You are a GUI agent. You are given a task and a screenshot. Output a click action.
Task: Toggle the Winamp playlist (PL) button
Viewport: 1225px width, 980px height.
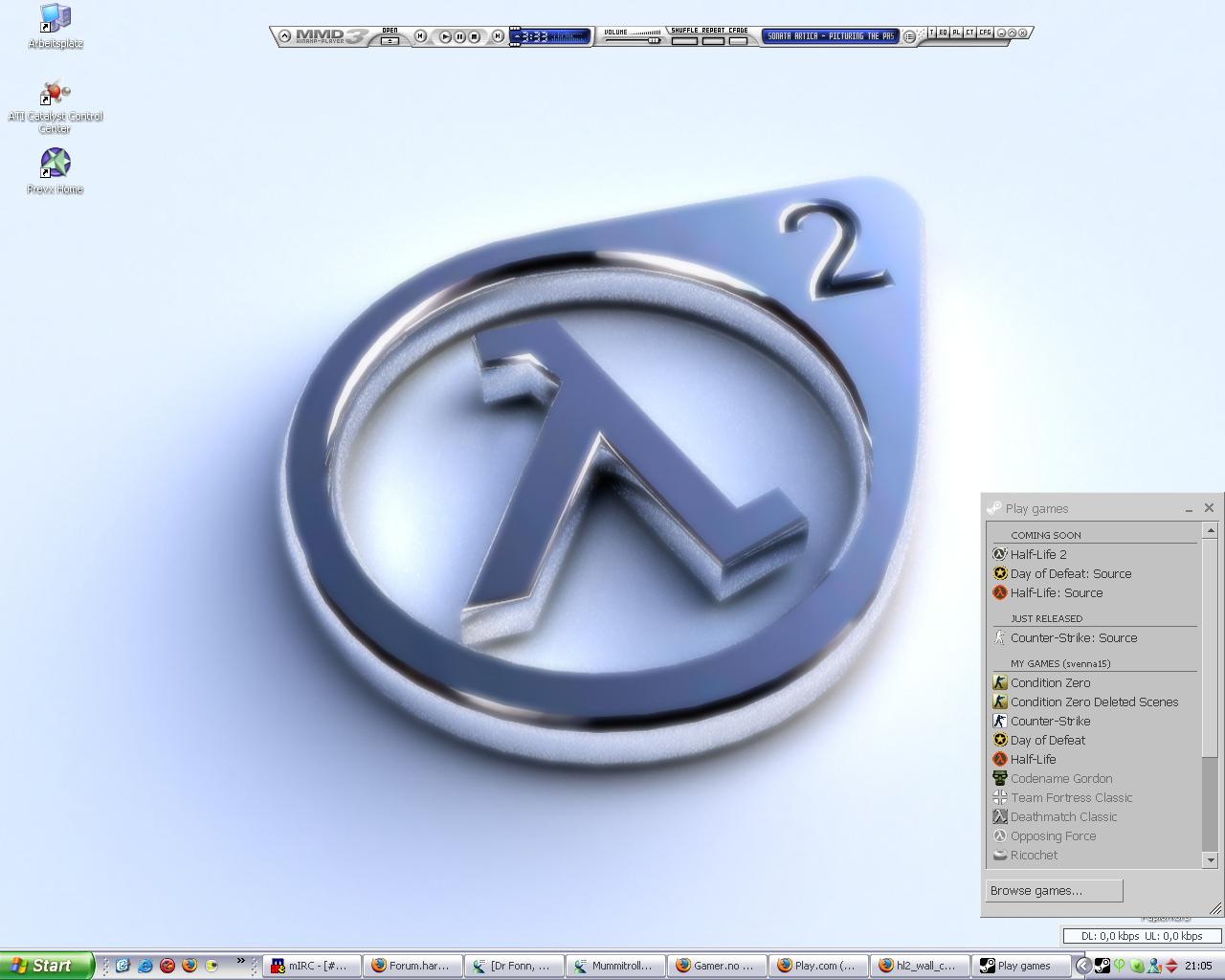[956, 33]
